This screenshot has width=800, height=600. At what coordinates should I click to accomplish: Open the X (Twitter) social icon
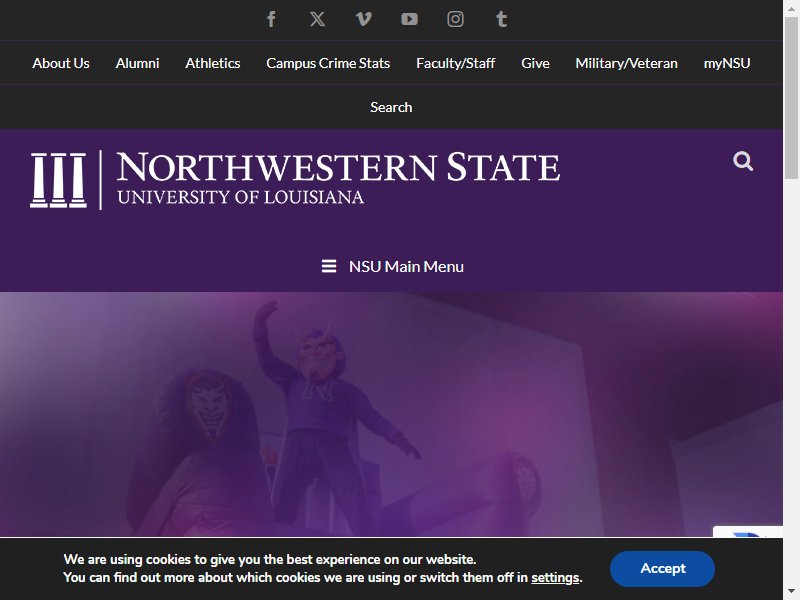pos(317,19)
